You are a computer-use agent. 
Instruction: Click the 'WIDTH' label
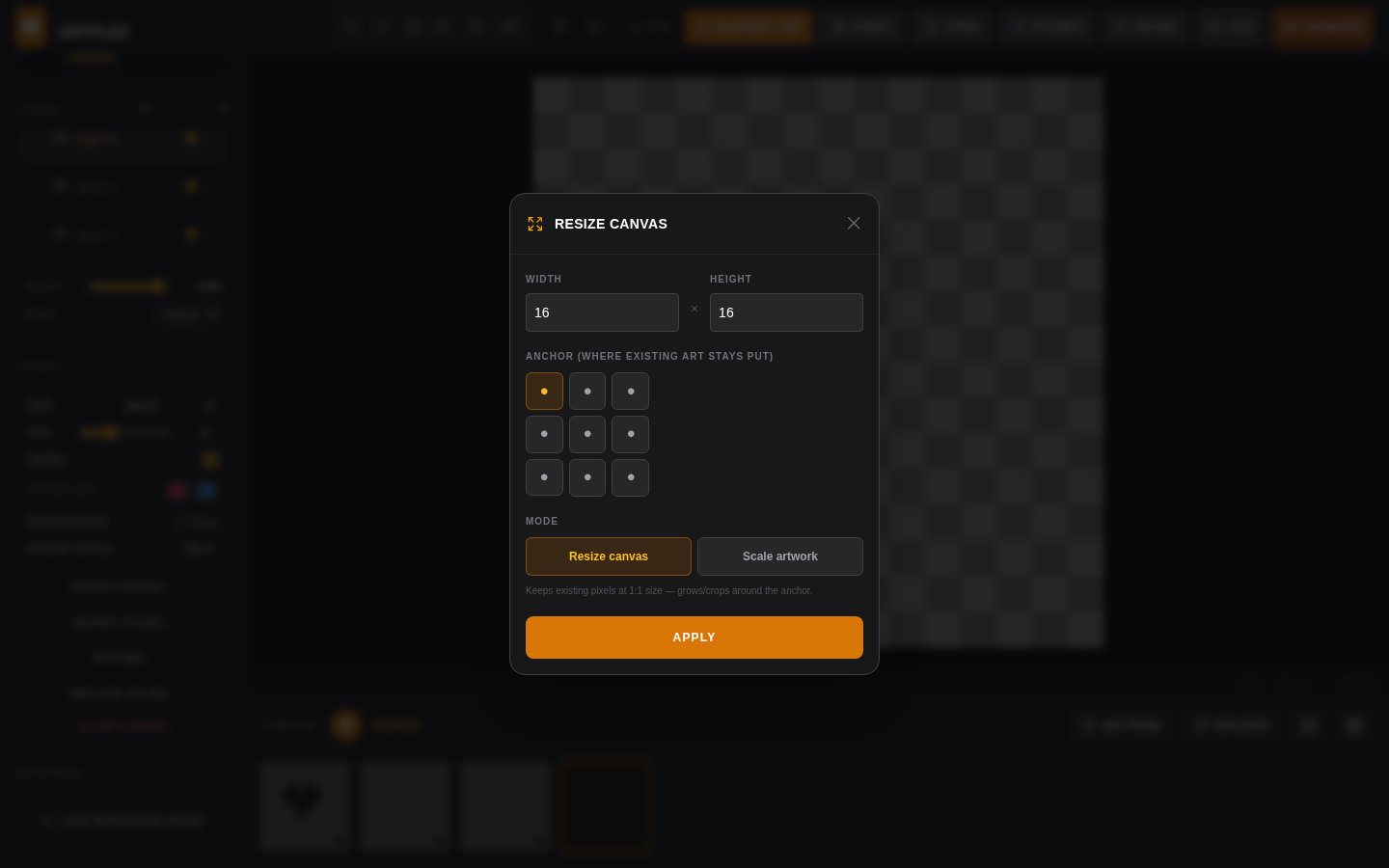(x=543, y=279)
